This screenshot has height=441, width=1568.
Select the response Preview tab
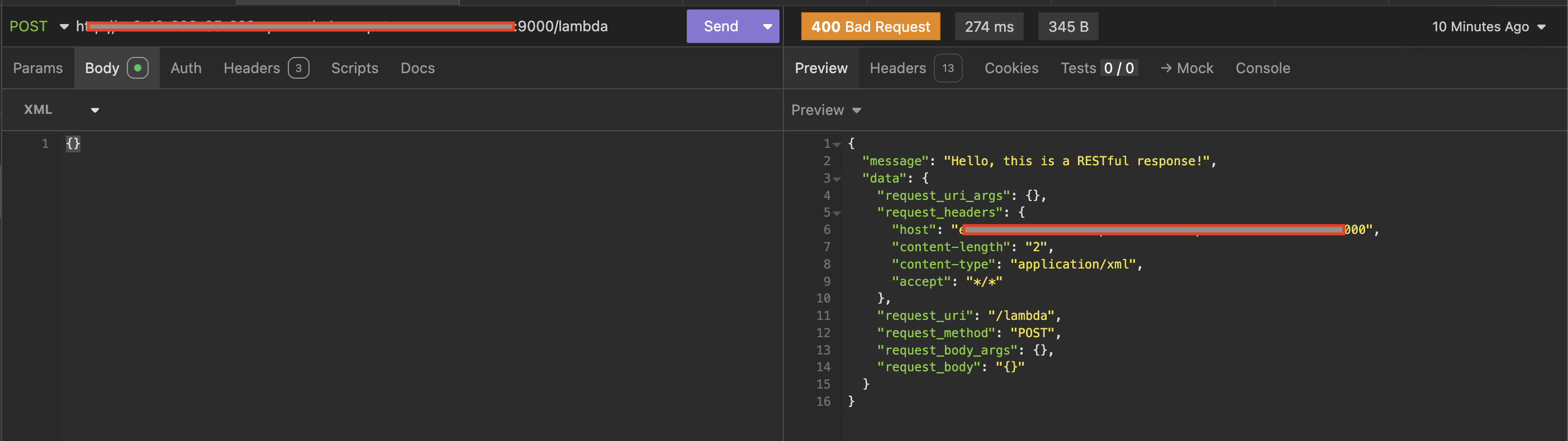point(821,68)
